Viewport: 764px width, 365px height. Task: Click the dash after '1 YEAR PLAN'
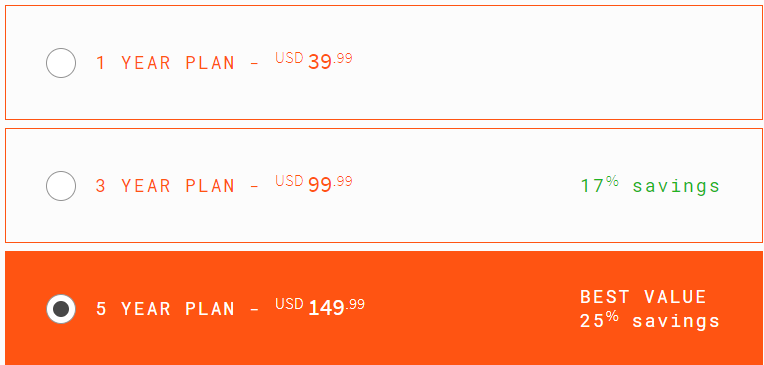(254, 64)
